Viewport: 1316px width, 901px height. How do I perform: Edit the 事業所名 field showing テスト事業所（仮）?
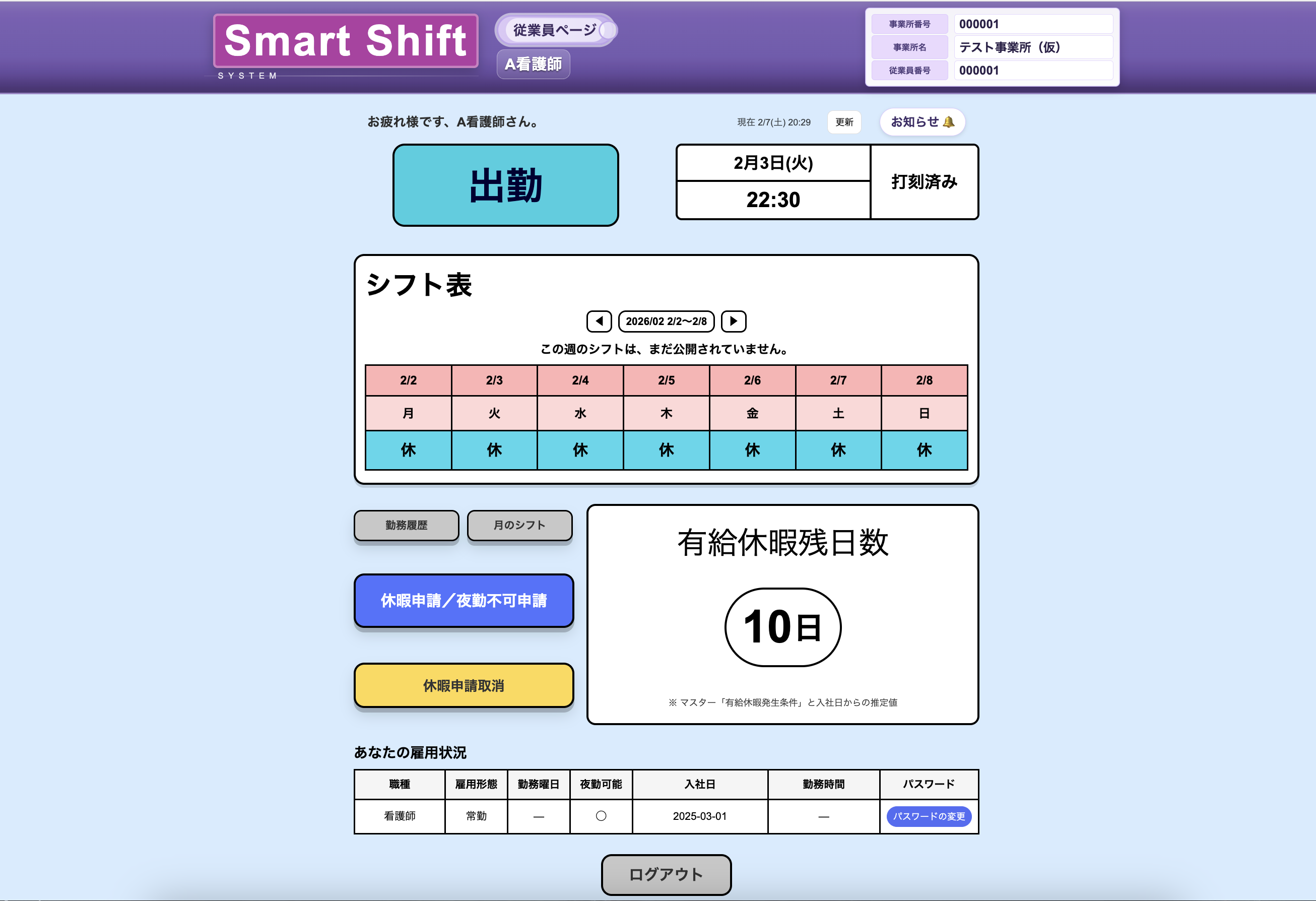point(1033,46)
